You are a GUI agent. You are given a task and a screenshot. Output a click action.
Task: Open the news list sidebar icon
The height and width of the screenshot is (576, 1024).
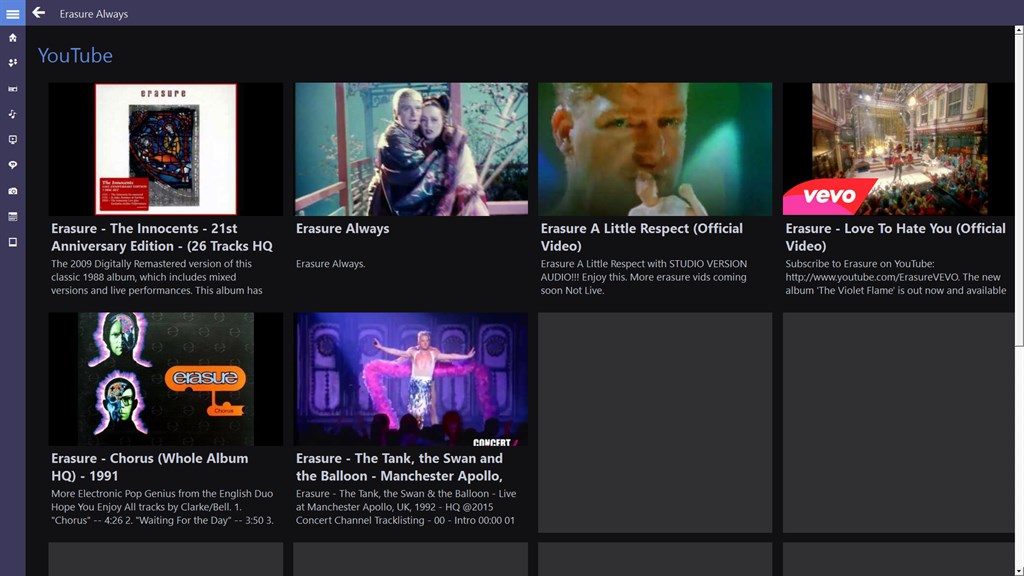click(12, 216)
